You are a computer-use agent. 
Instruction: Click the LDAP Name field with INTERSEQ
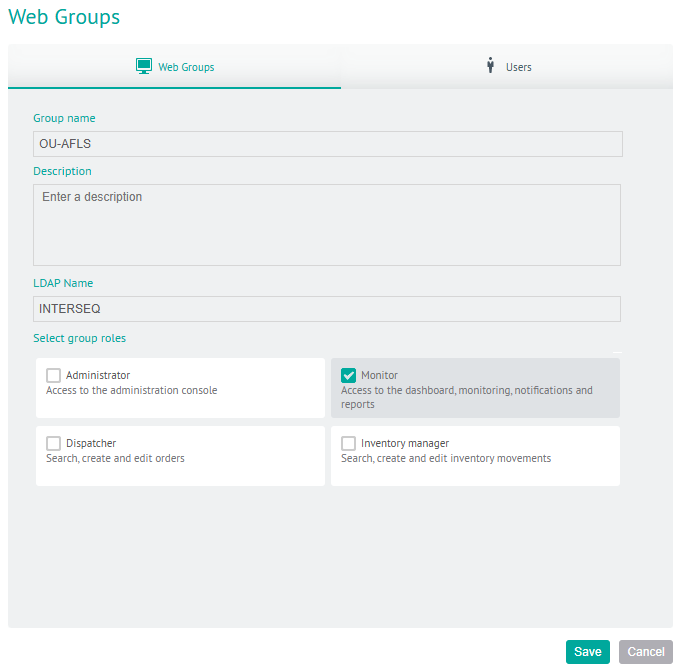click(x=327, y=309)
